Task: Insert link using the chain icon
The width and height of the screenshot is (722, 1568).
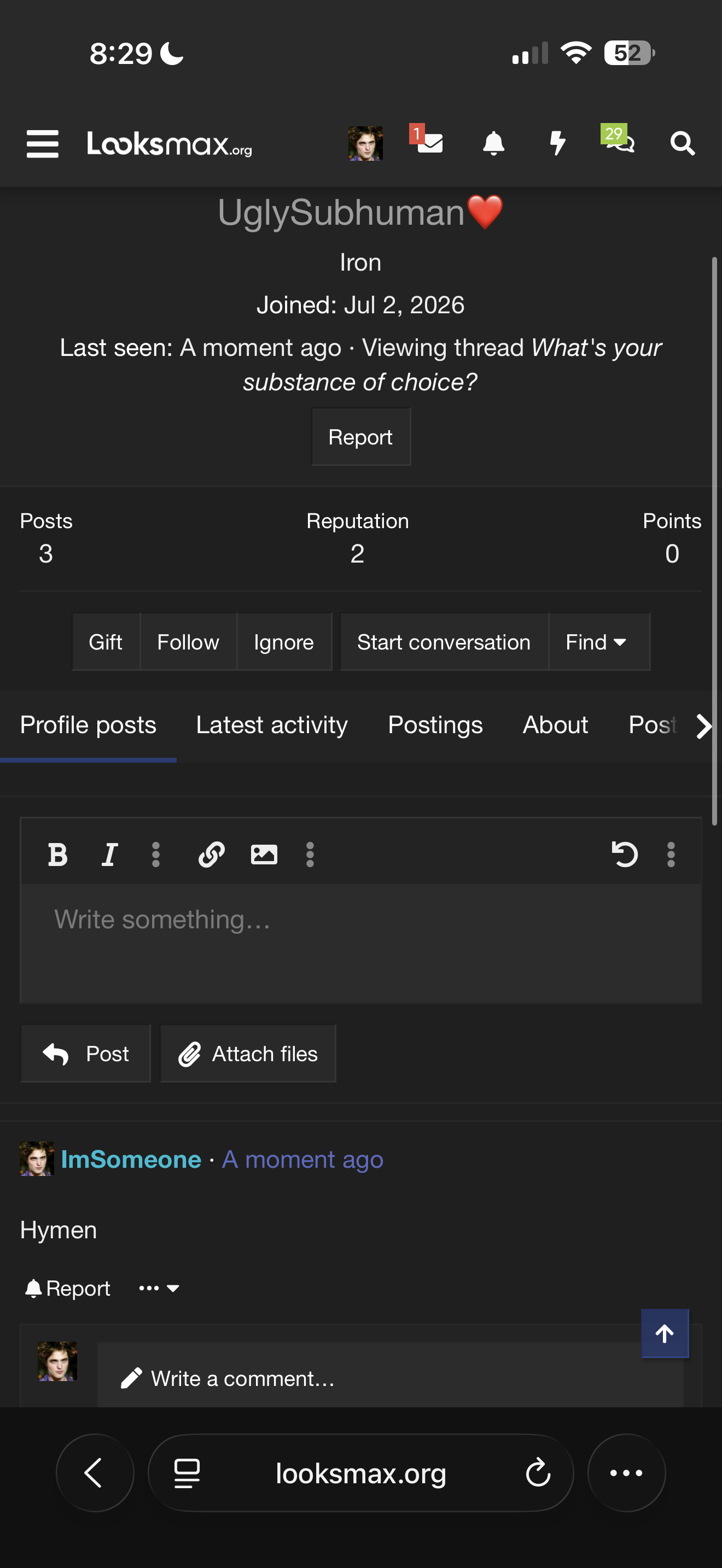Action: coord(211,855)
